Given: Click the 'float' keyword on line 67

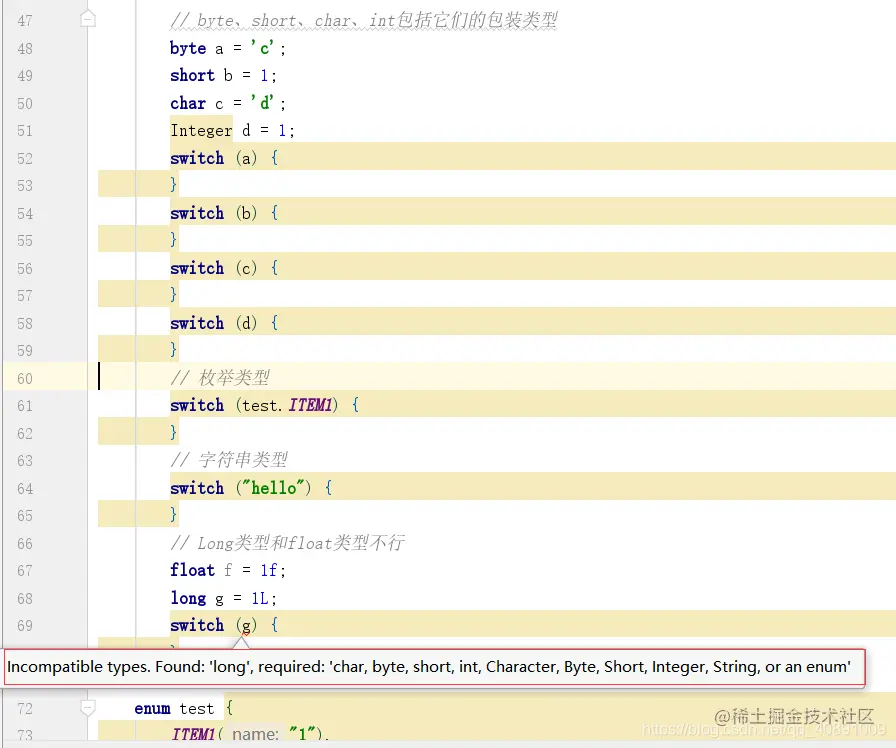Looking at the screenshot, I should [193, 570].
